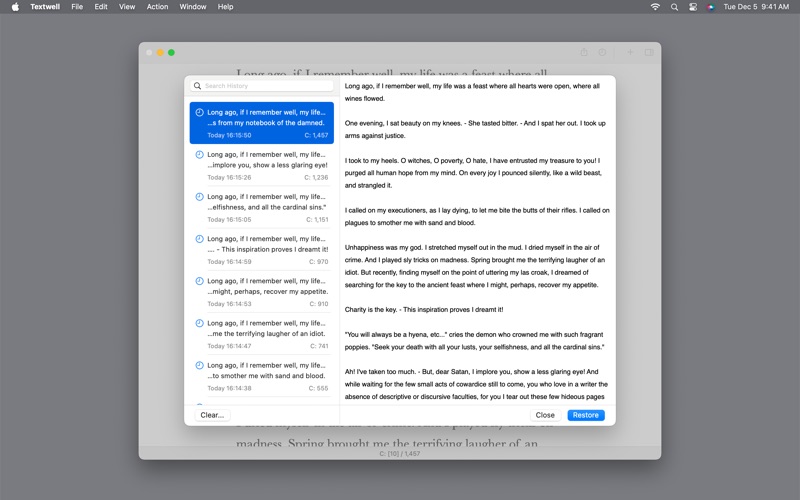Click preview paragraph starting 'Unhappiness was my god'

475,266
